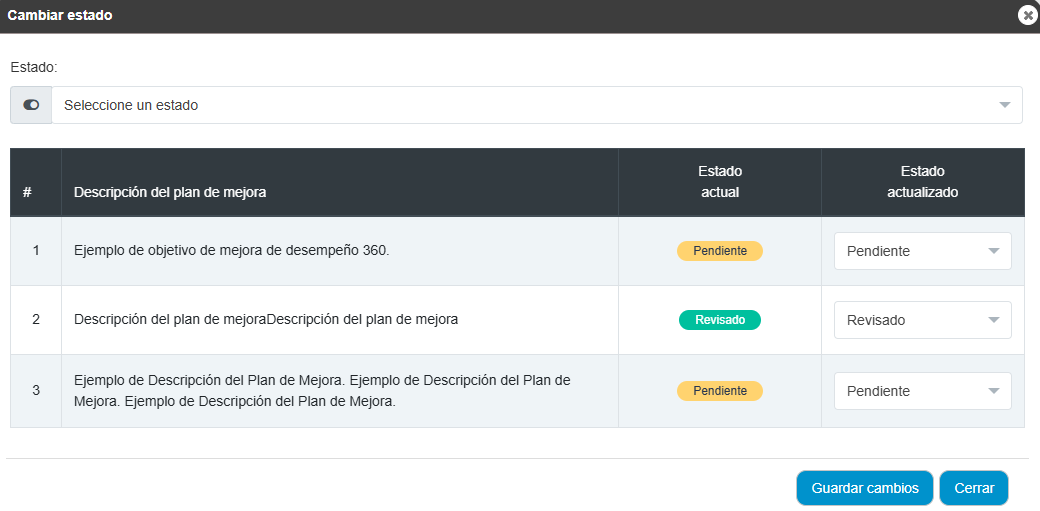Click the arrow of Seleccione un estado
Image resolution: width=1040 pixels, height=511 pixels.
1005,105
